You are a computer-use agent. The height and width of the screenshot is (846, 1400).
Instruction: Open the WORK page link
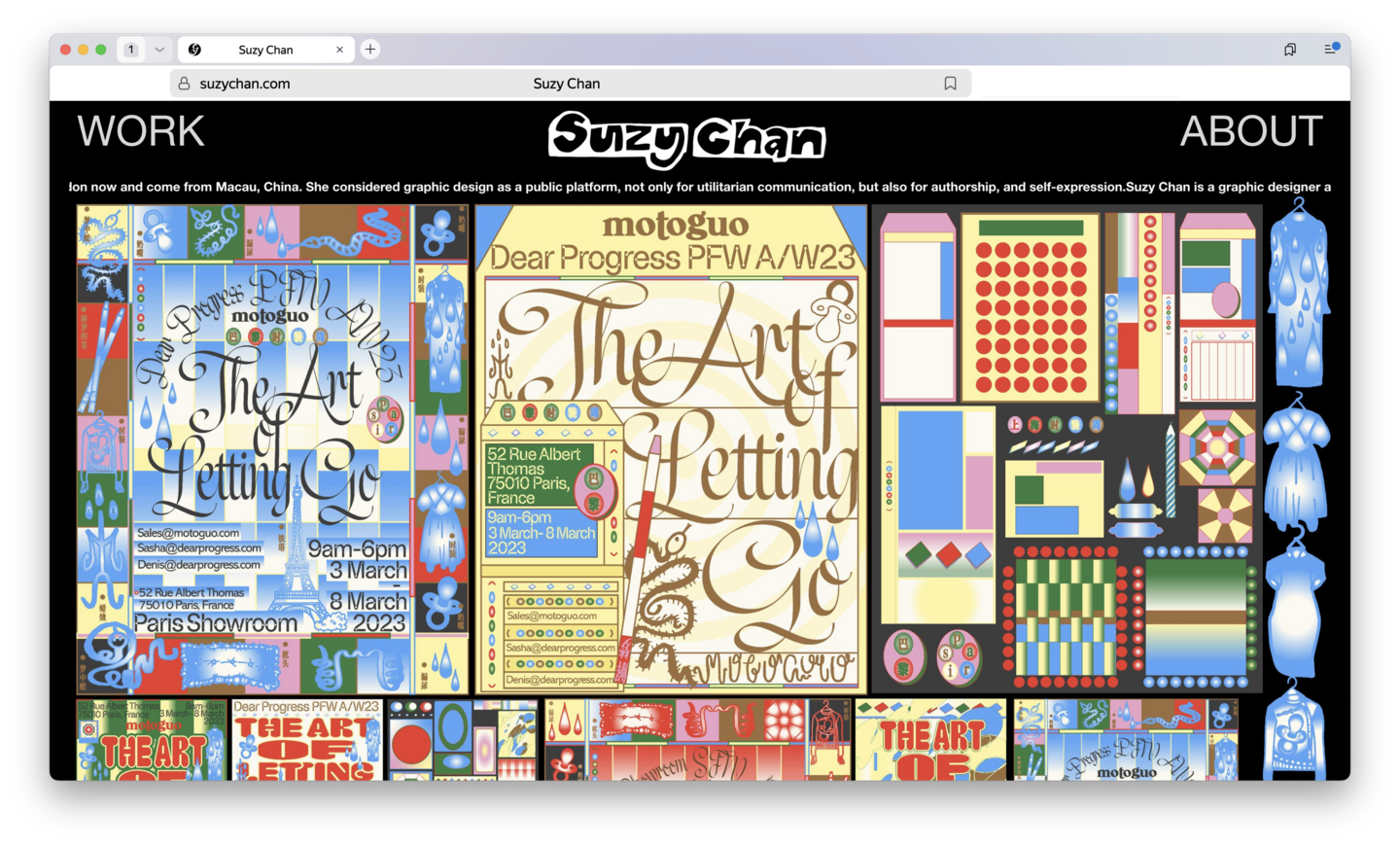141,131
